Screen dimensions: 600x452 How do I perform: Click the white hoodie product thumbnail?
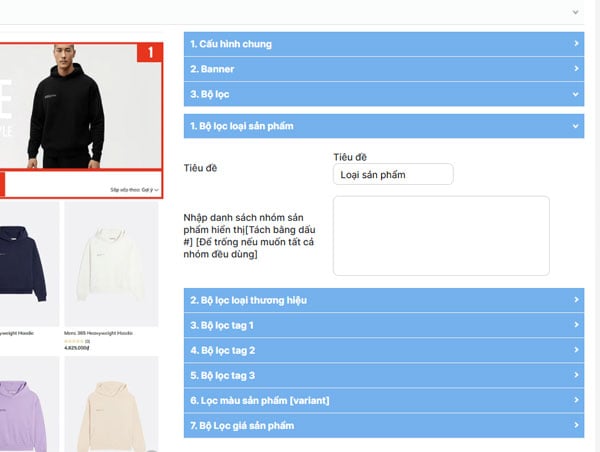coord(111,264)
